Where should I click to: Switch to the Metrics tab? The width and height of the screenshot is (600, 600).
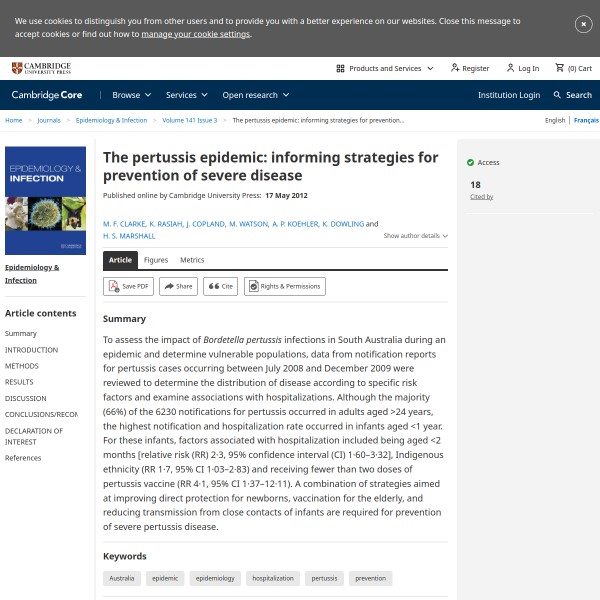point(192,260)
